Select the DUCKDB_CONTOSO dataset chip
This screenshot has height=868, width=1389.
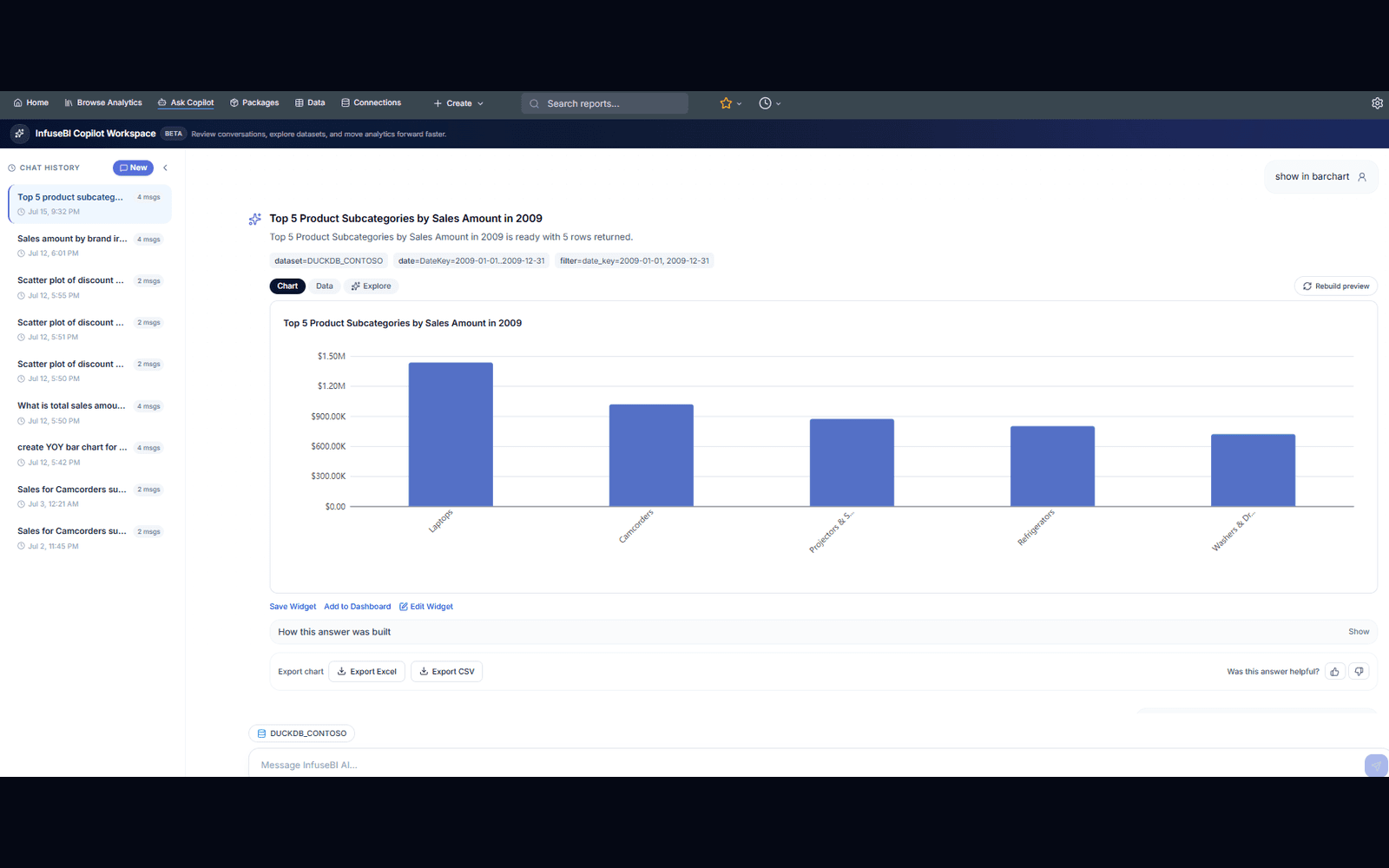pos(301,733)
